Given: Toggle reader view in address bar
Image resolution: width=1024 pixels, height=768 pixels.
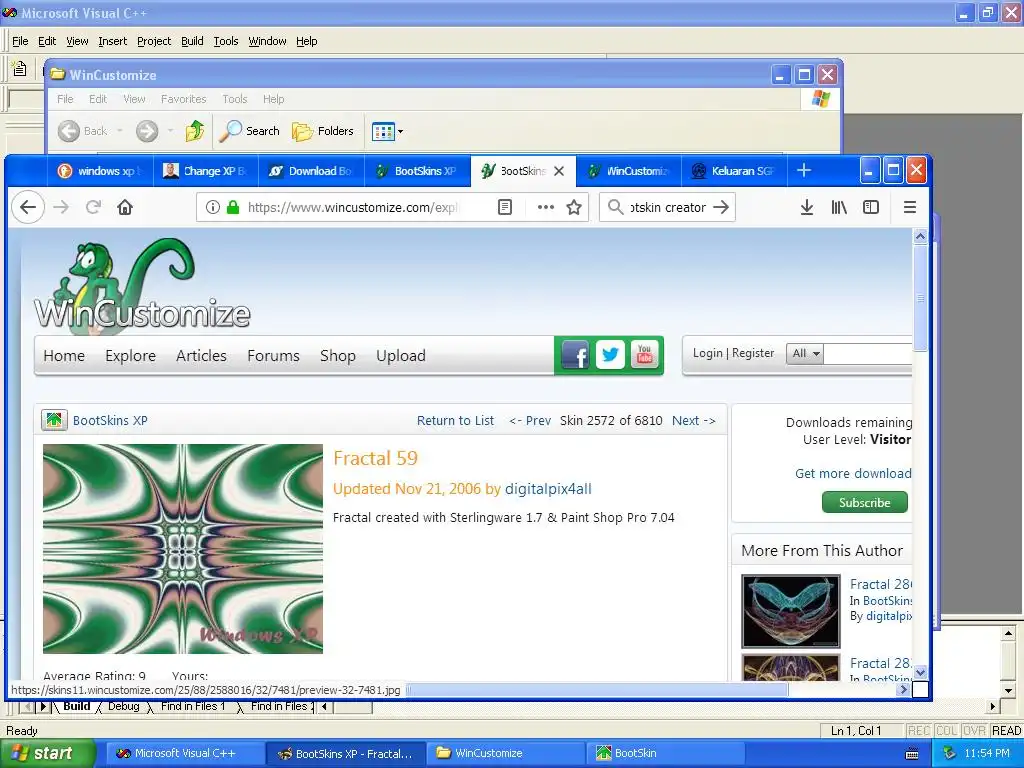Looking at the screenshot, I should pos(505,208).
